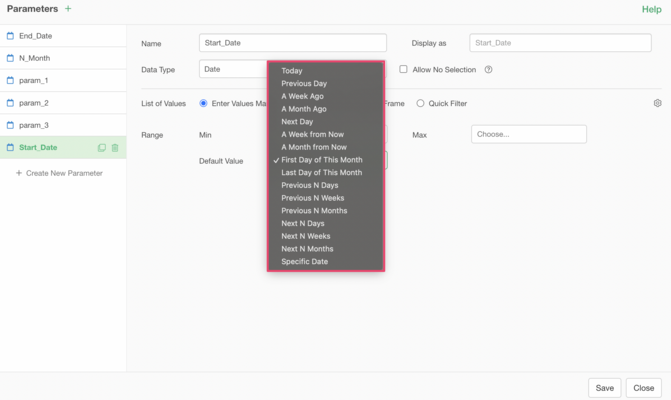Screen dimensions: 671x400
Task: Duplicate the Start_Date parameter
Action: (x=102, y=148)
